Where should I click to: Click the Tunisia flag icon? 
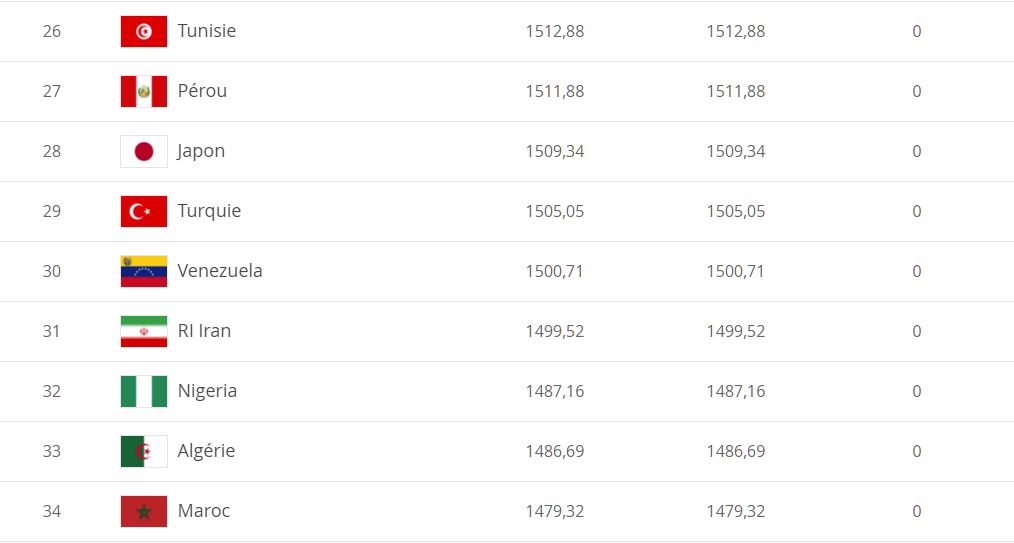click(144, 31)
